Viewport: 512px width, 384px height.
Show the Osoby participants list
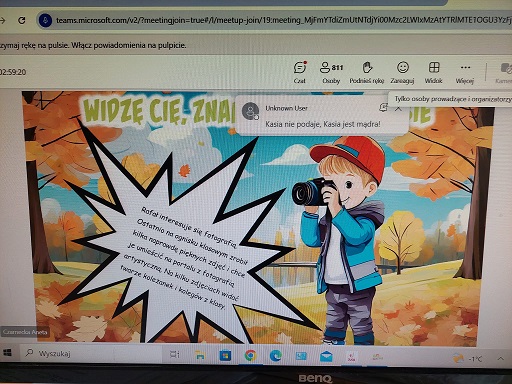coord(331,72)
